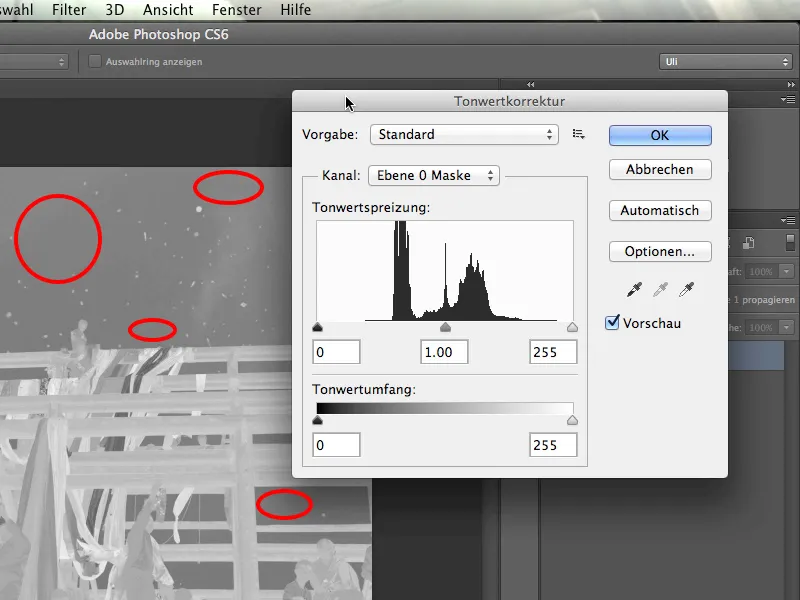The image size is (800, 600).
Task: Click the gamma field showing 1.00
Action: pos(444,352)
